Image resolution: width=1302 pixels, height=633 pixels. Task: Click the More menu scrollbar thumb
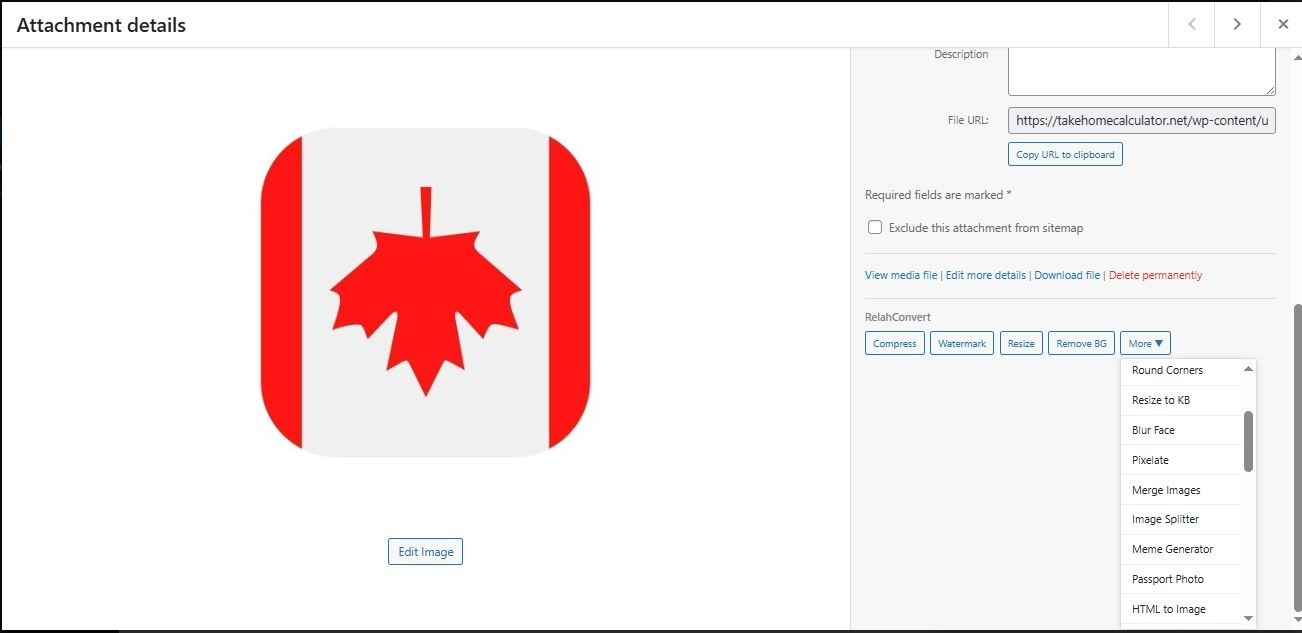1248,441
